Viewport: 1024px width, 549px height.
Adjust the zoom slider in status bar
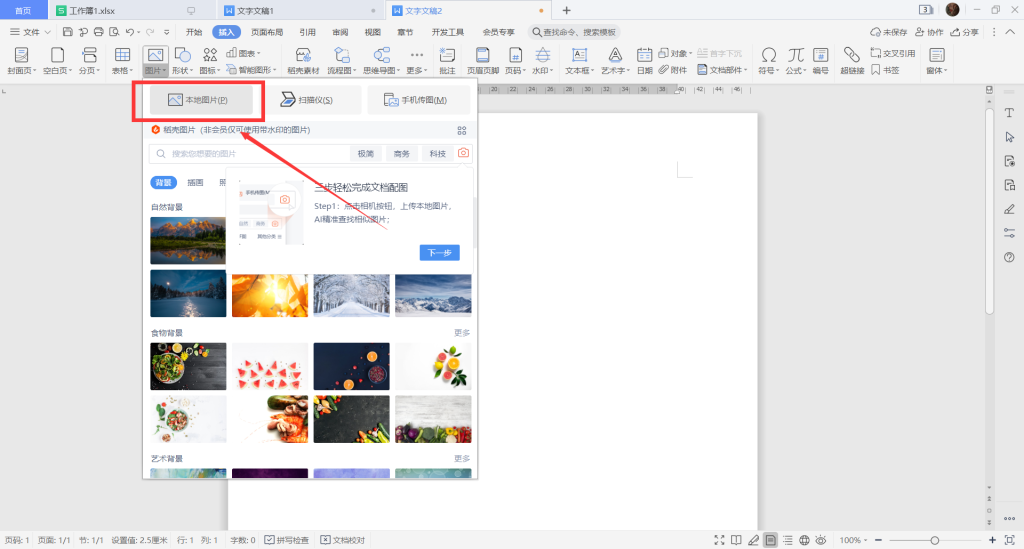(934, 540)
